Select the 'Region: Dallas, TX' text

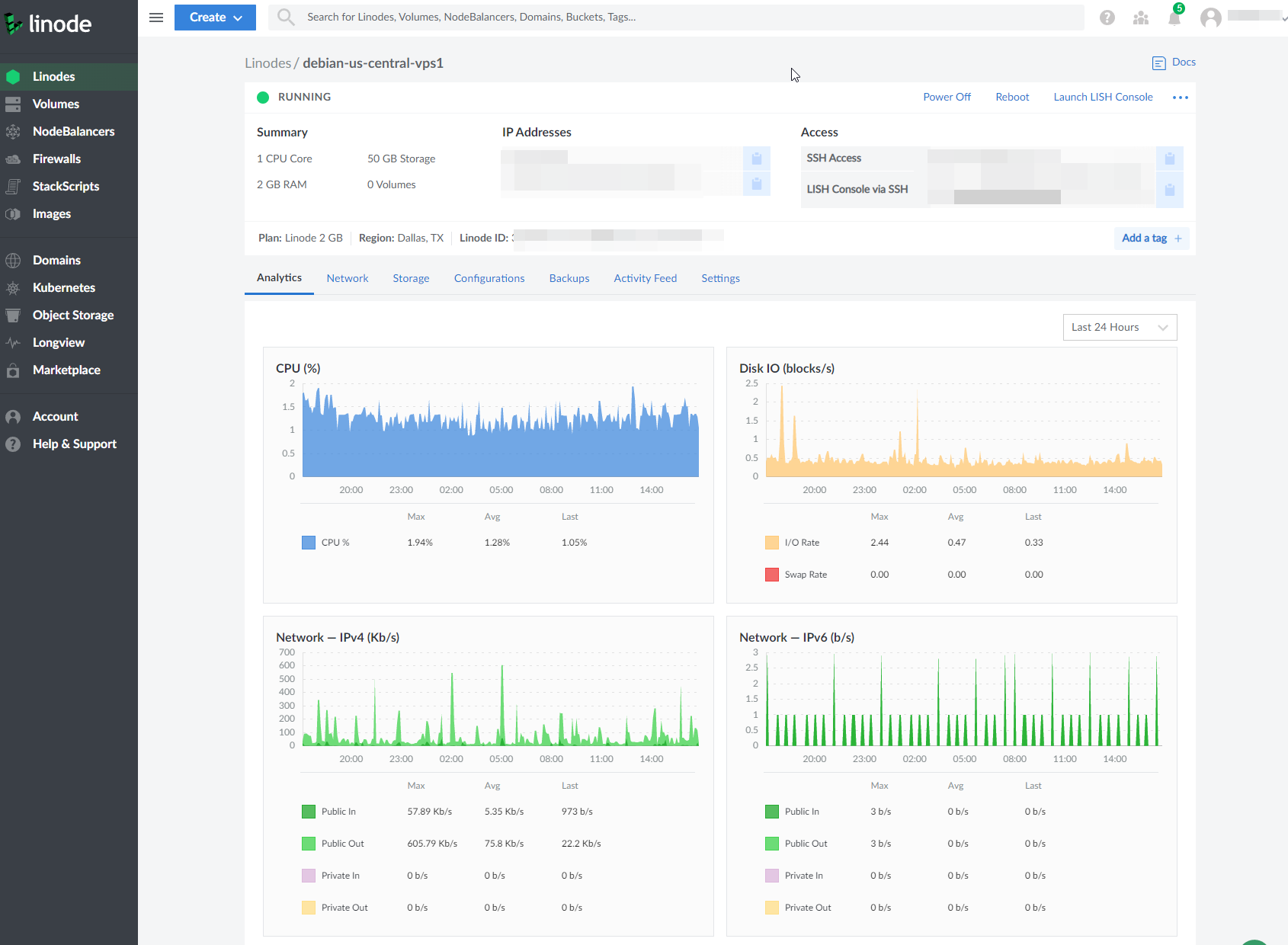coord(401,238)
